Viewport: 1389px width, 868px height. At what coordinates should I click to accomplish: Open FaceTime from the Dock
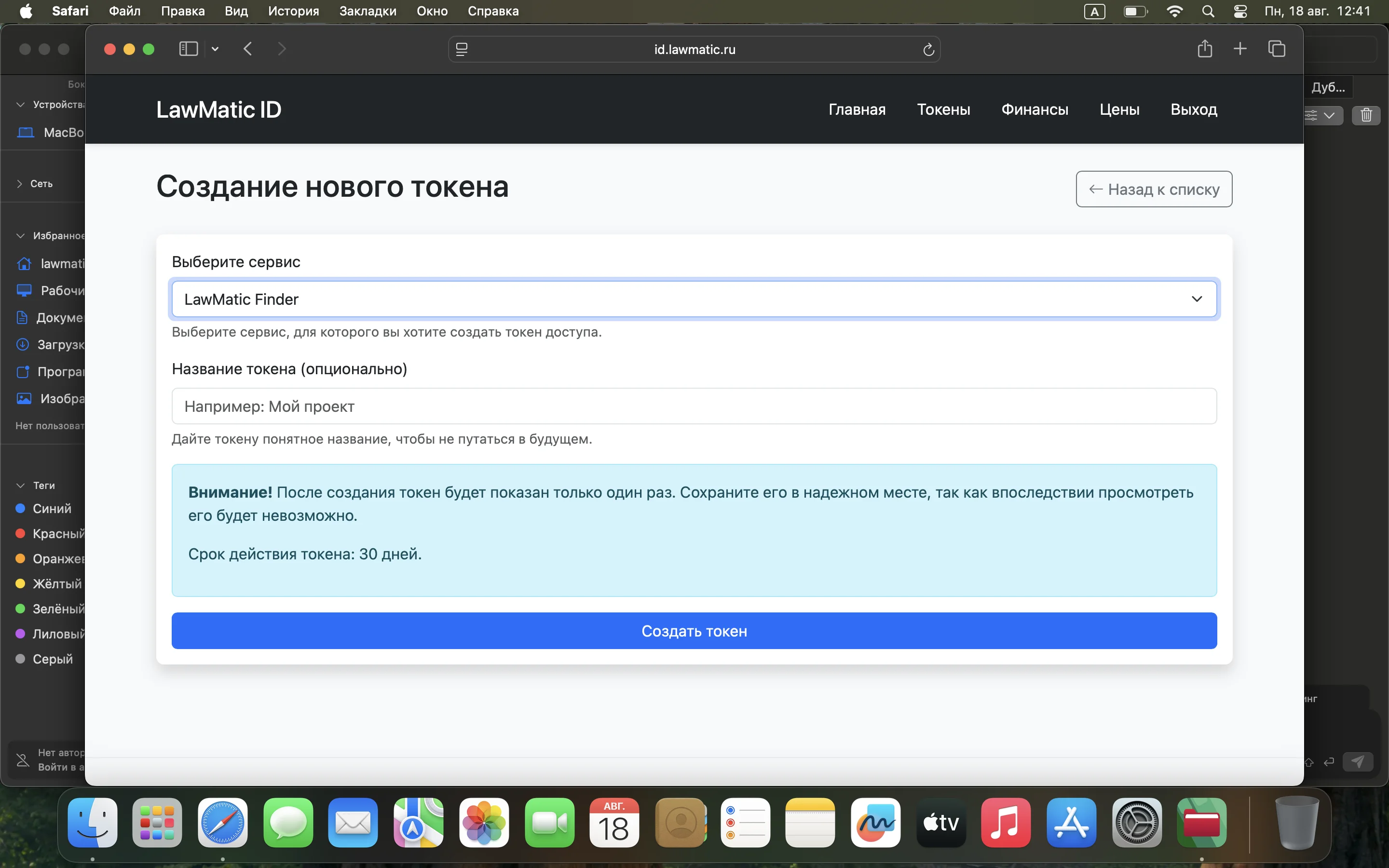549,822
